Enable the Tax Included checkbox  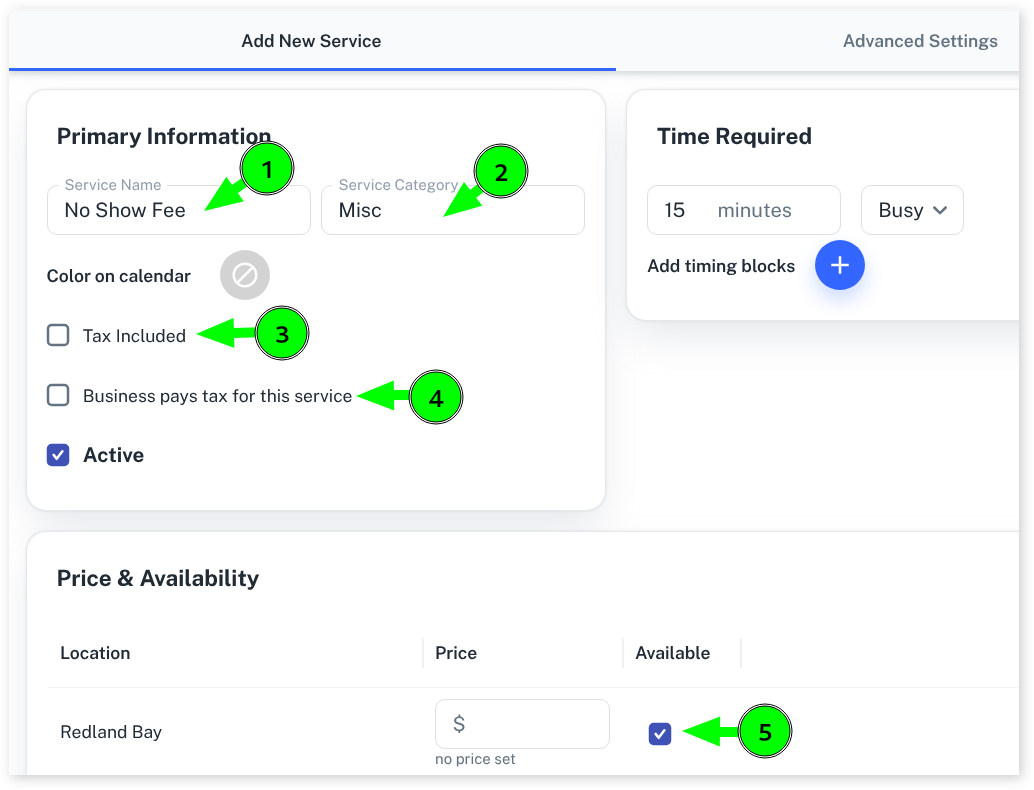point(58,335)
